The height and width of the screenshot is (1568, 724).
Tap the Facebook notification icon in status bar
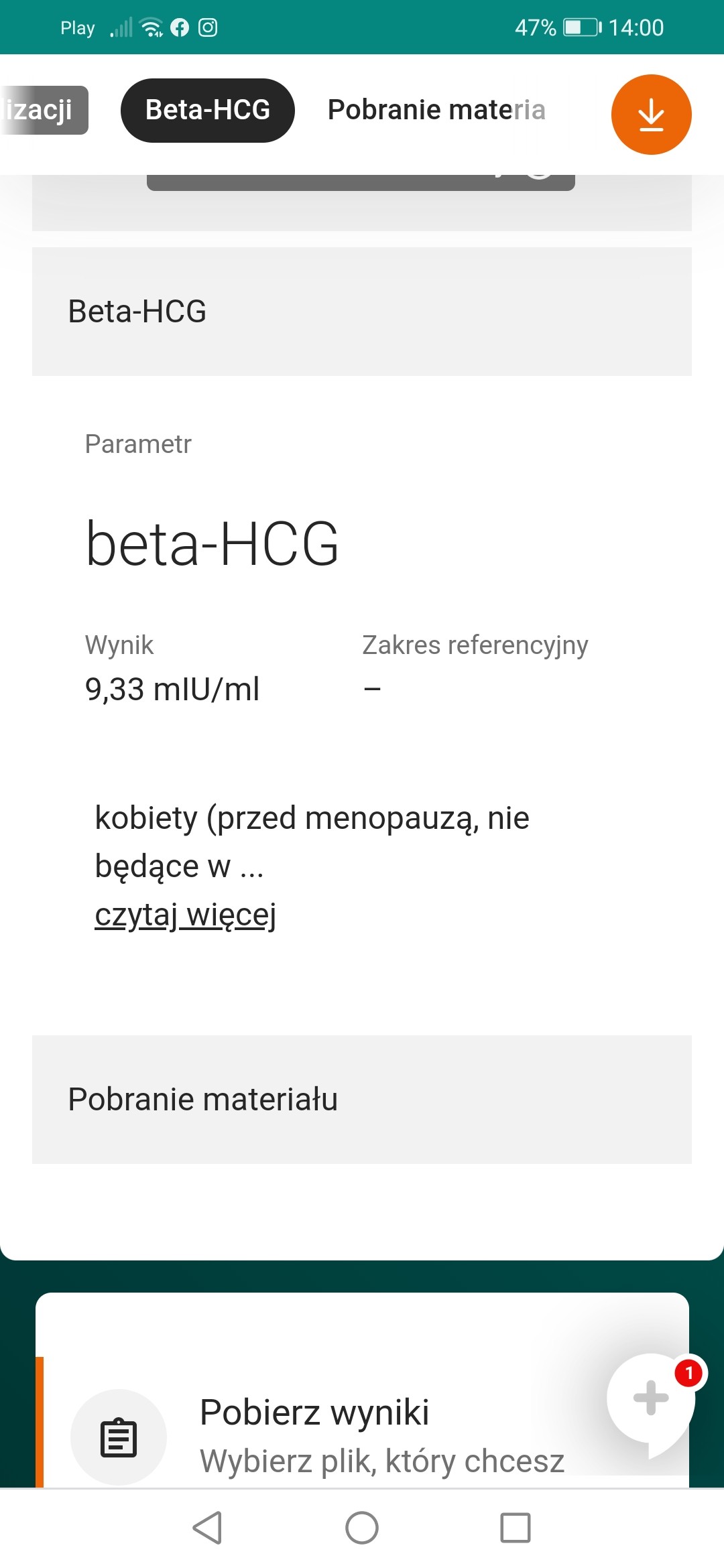click(180, 27)
